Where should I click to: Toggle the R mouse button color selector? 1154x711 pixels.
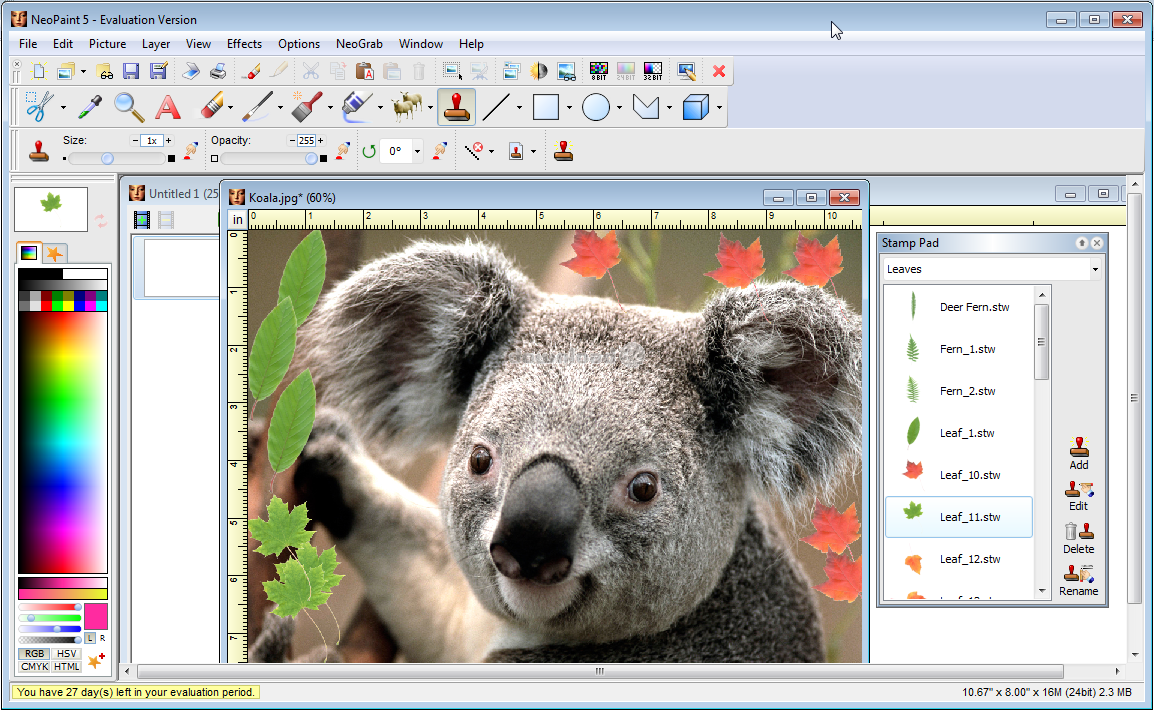point(102,638)
